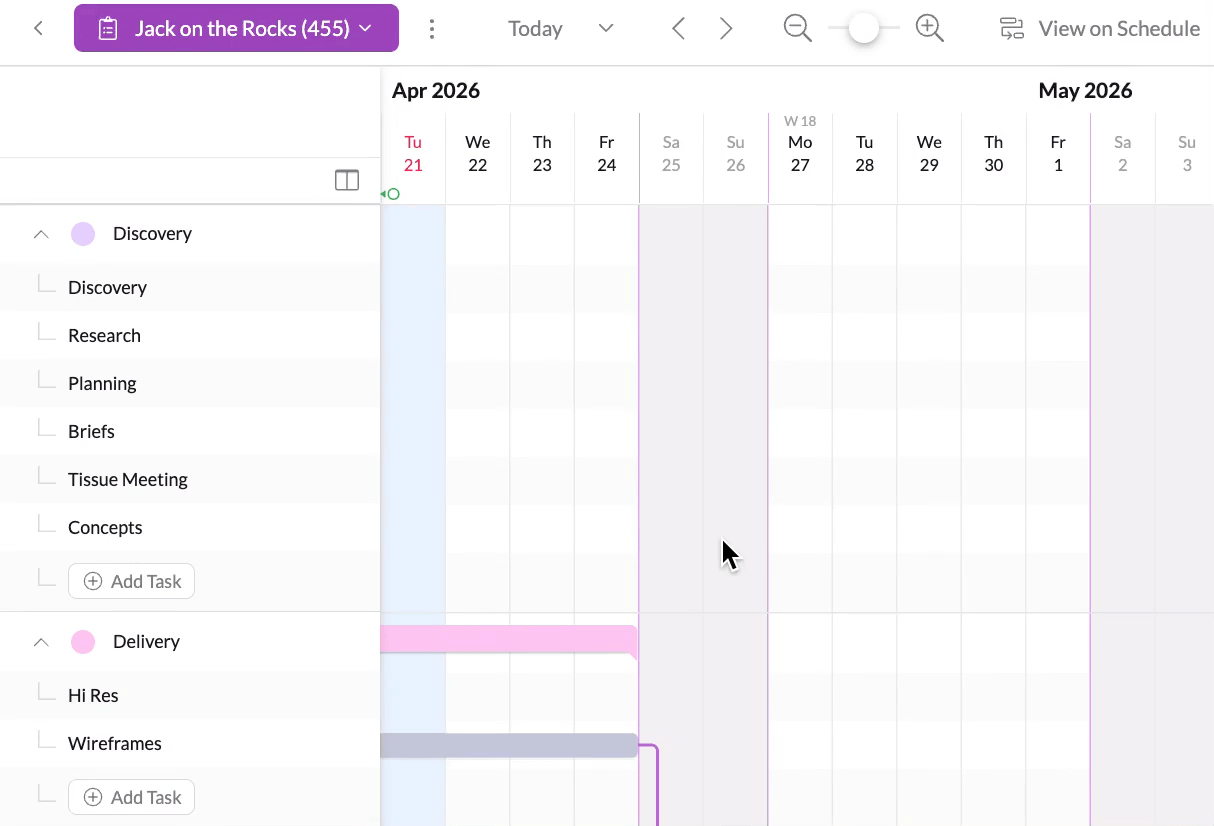Click the zoom in magnifier icon
This screenshot has height=826, width=1214.
[x=930, y=29]
